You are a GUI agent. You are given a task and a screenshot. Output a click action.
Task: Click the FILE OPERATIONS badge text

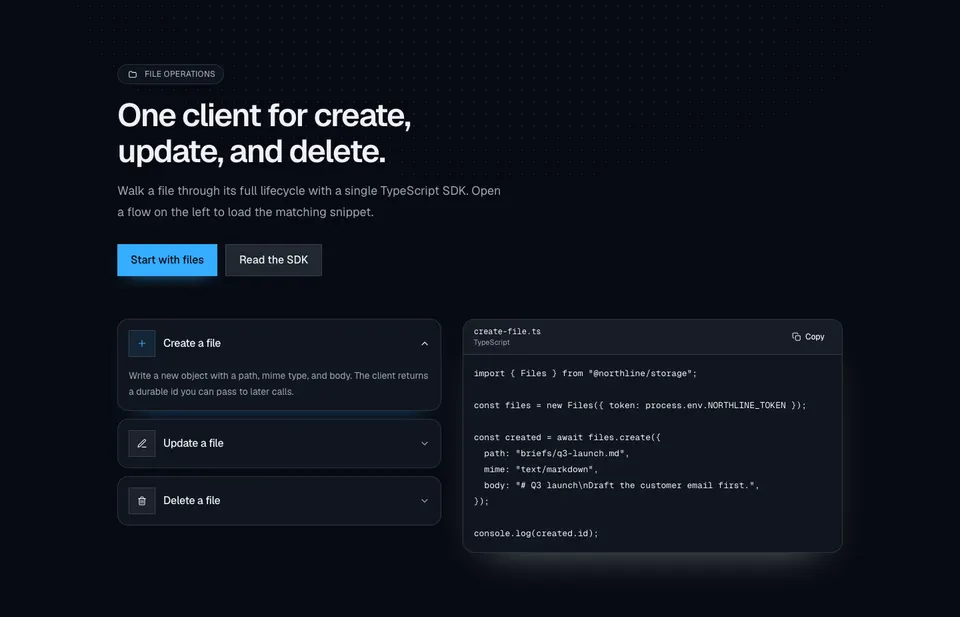[179, 74]
